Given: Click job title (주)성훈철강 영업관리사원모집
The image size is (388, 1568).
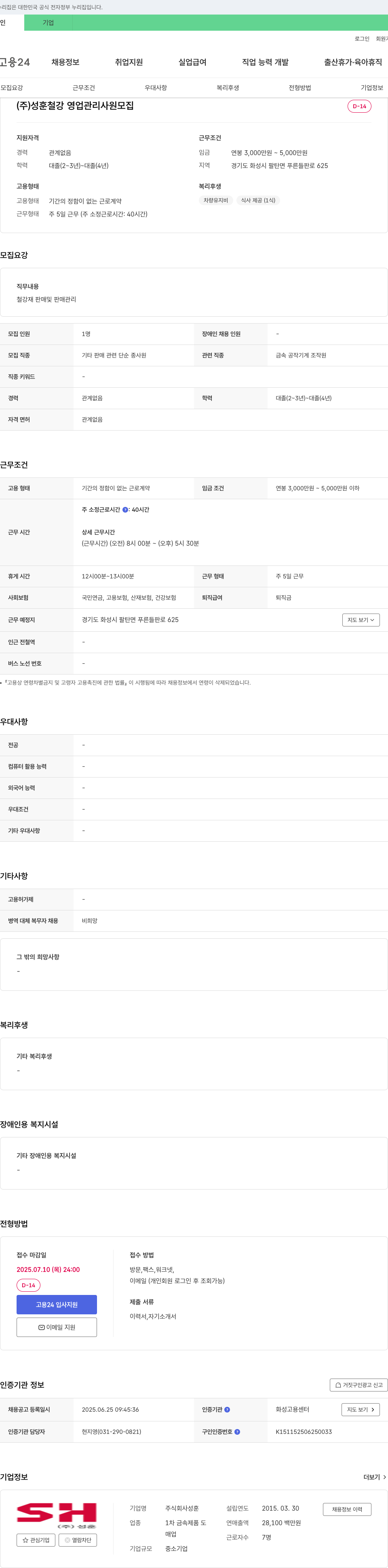Looking at the screenshot, I should tap(75, 105).
